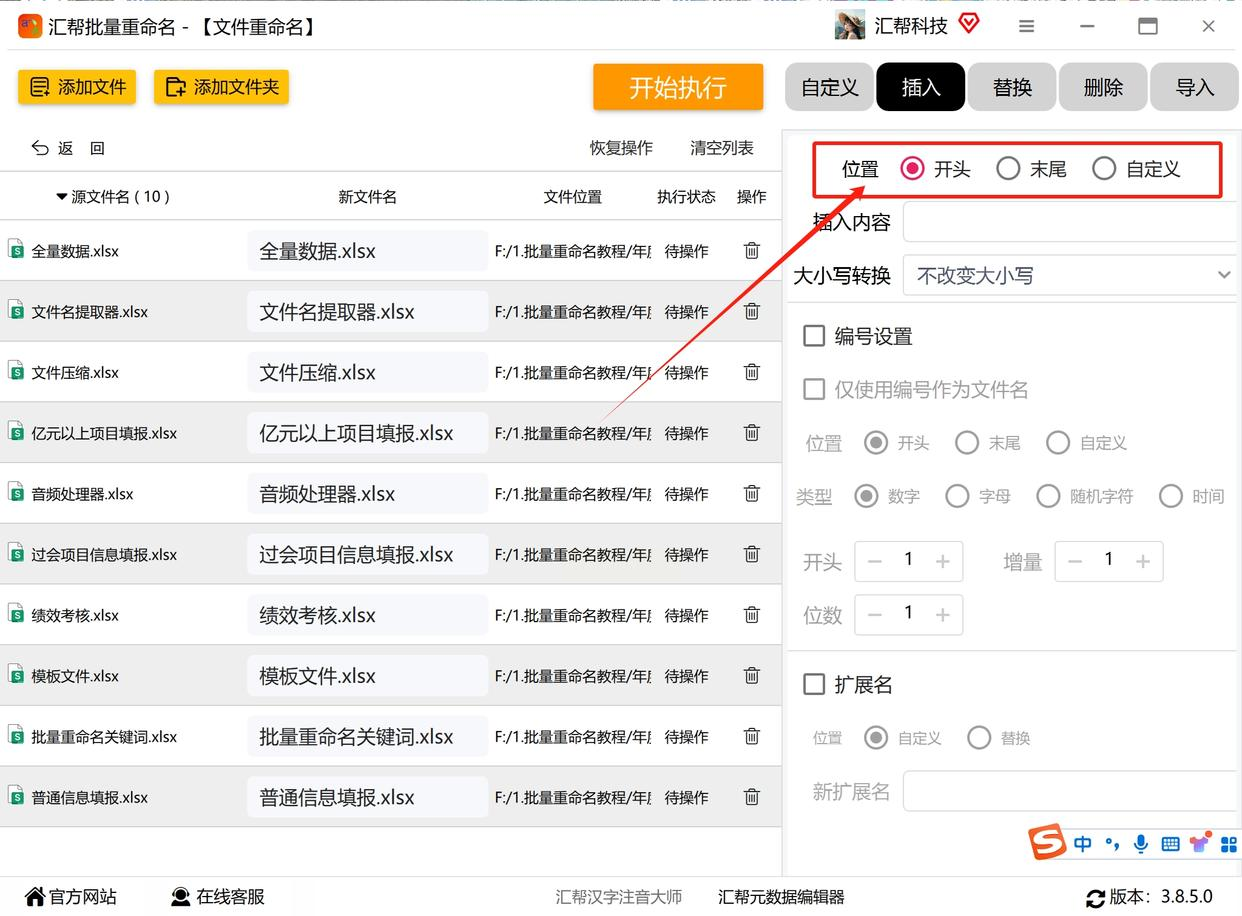The image size is (1242, 916).
Task: Select the 末尾 position radio button
Action: pos(1008,169)
